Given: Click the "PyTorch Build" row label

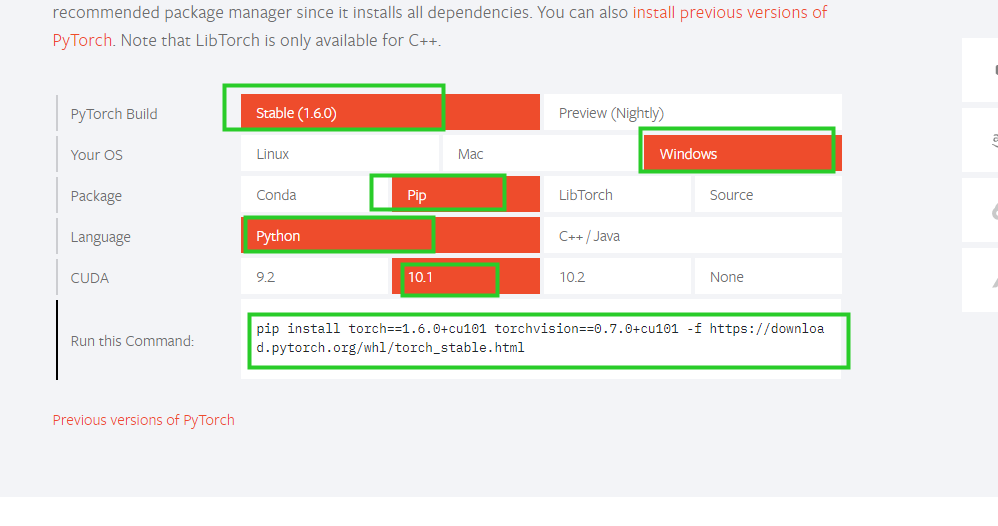Looking at the screenshot, I should coord(114,114).
